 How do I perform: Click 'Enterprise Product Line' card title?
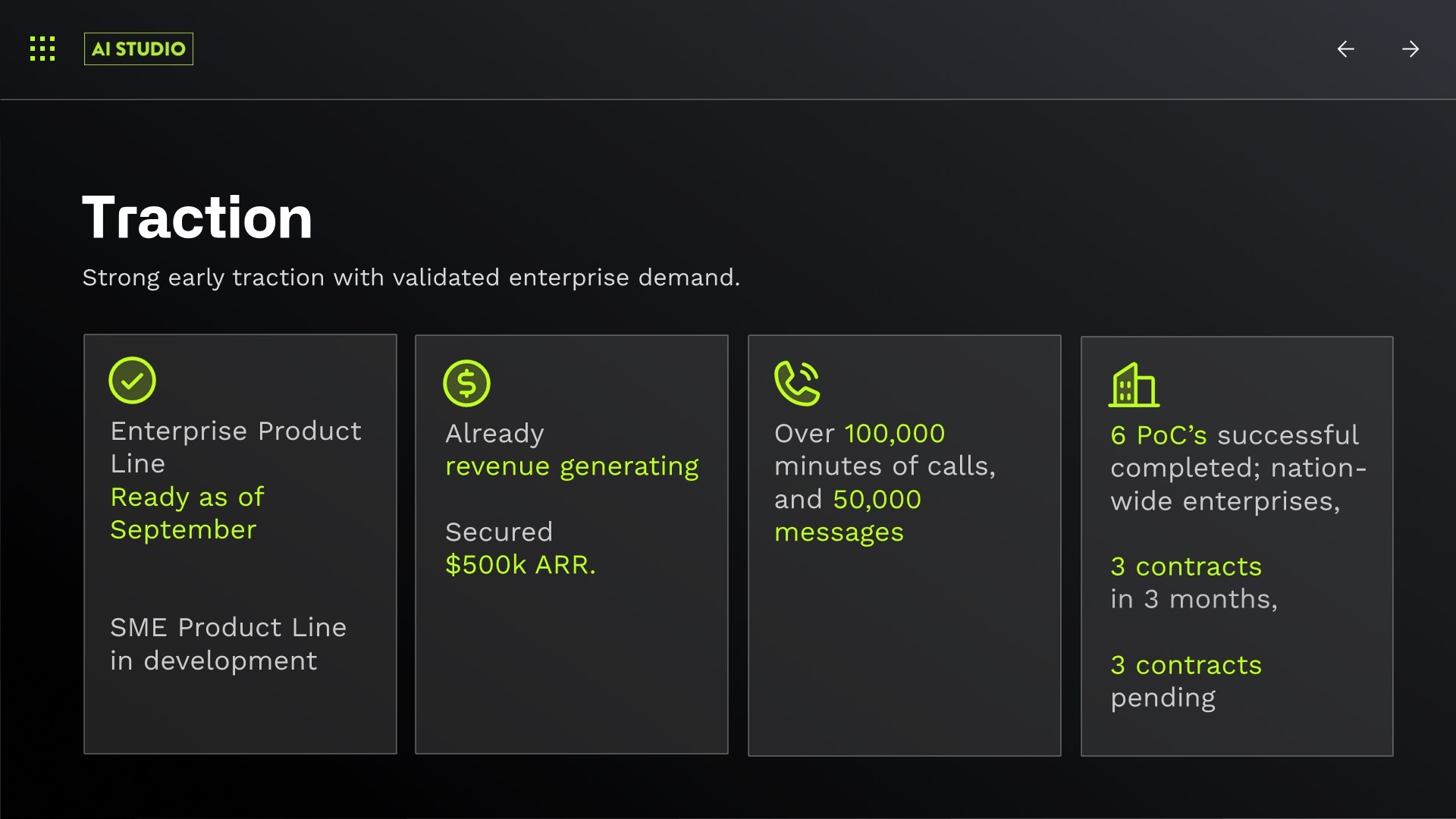coord(235,446)
